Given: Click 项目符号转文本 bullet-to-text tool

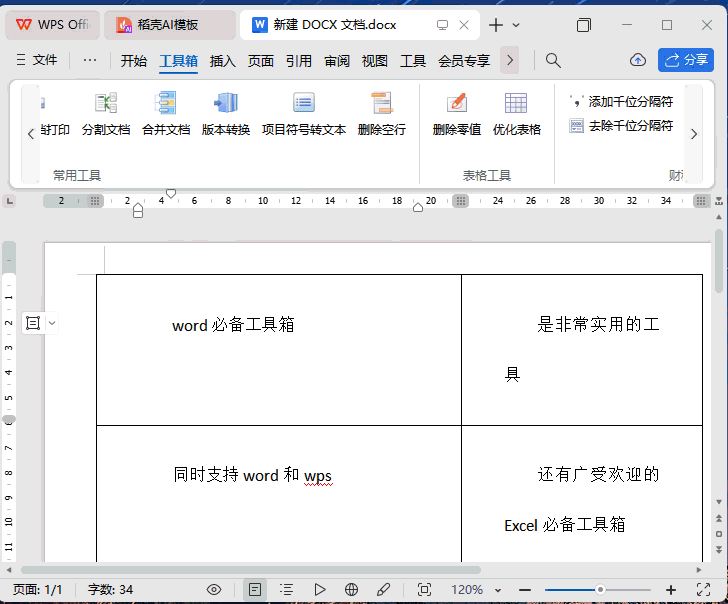Looking at the screenshot, I should tap(304, 114).
